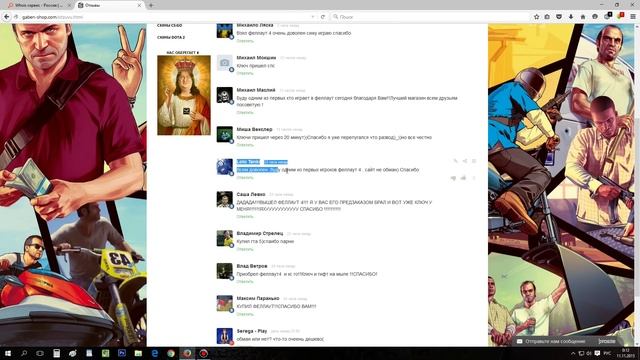Click the Gaben saint picture in the sidebar
This screenshot has height=360, width=640.
tap(184, 95)
